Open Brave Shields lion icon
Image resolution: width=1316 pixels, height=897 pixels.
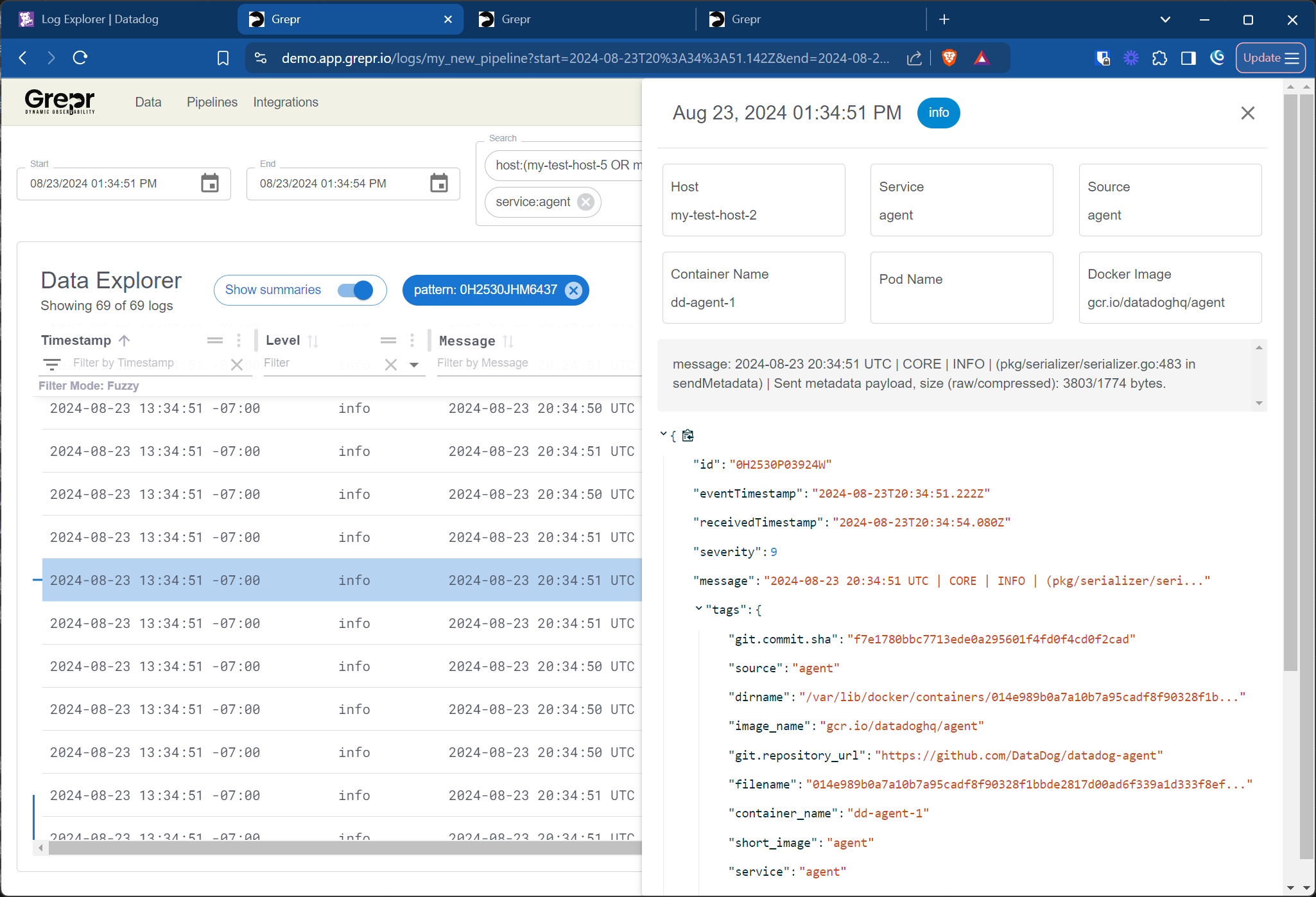[x=949, y=58]
